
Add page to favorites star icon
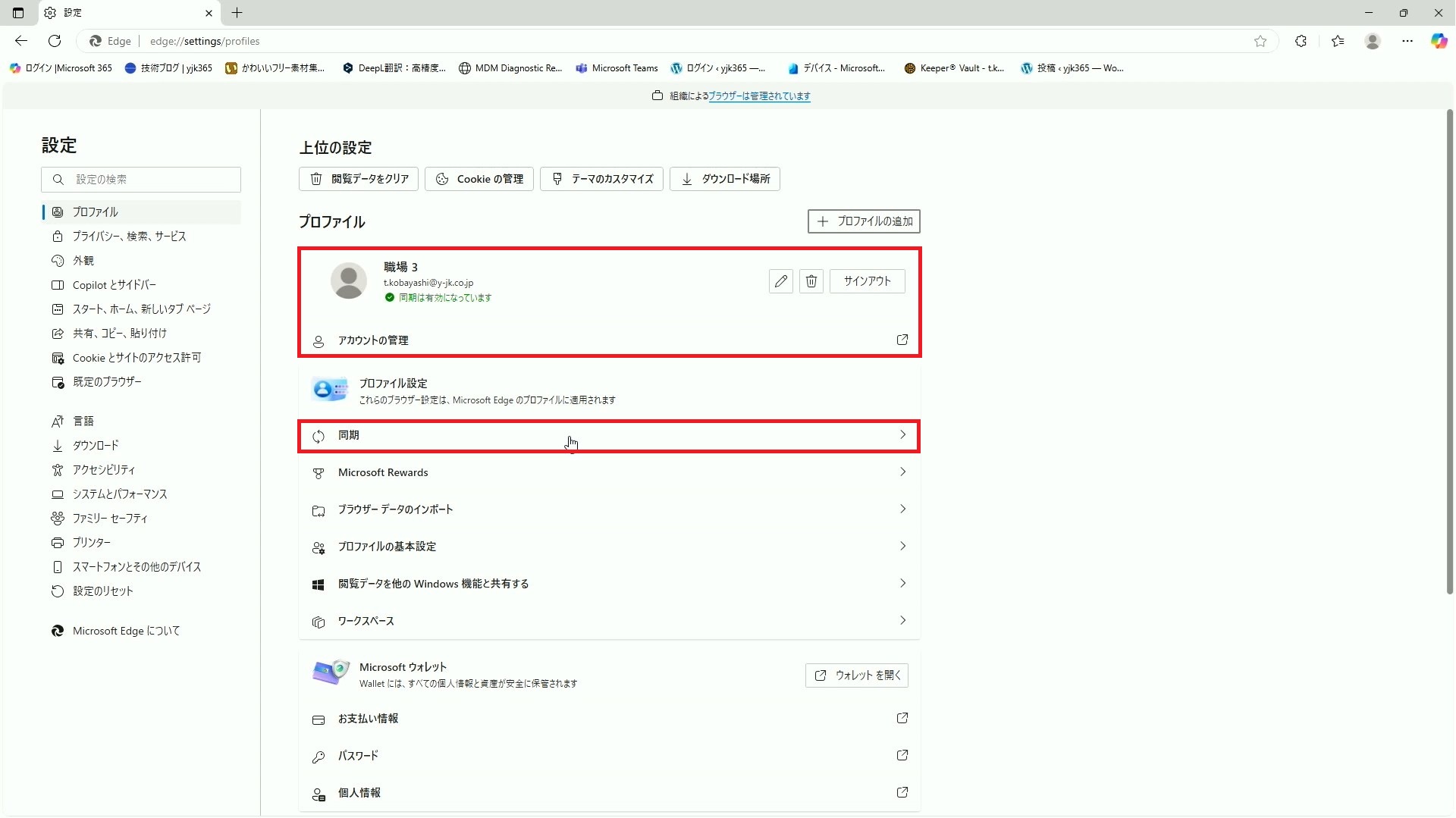1260,41
